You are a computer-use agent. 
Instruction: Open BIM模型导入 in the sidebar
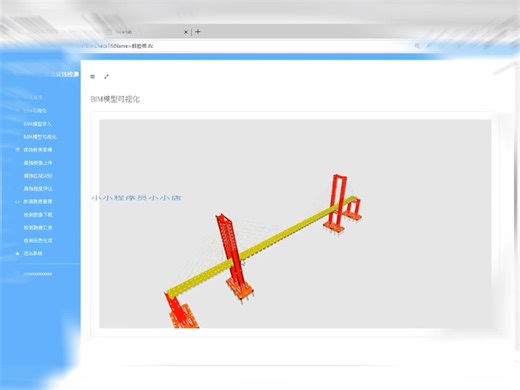(x=38, y=124)
